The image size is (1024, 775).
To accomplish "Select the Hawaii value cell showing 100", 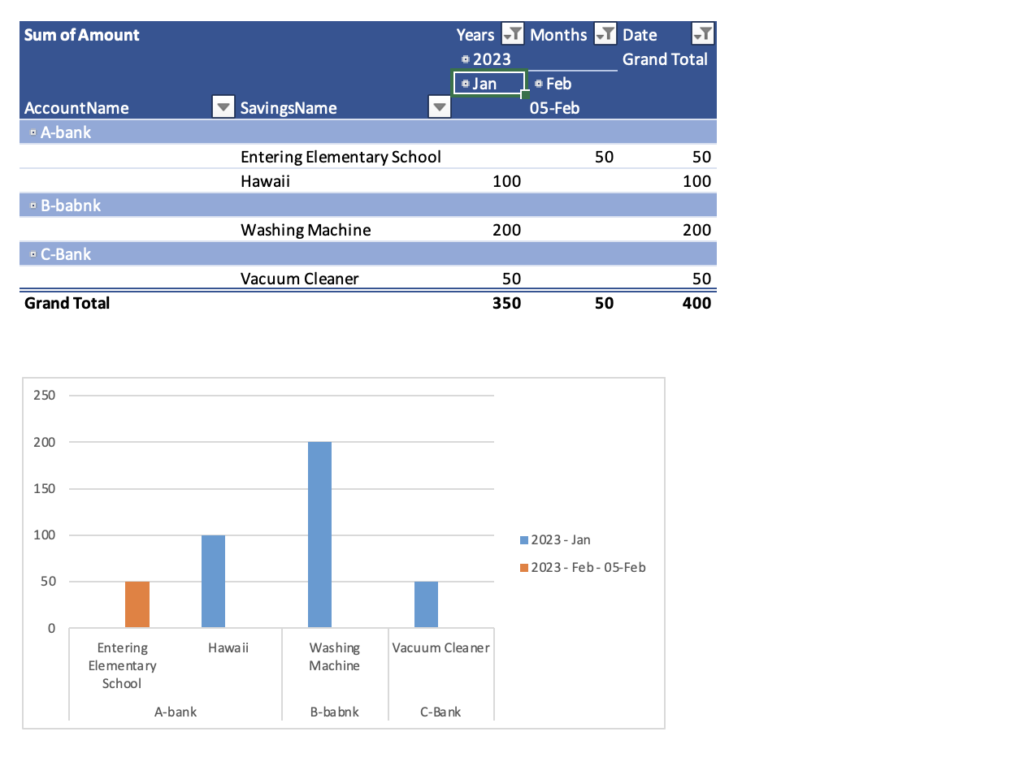I will tap(505, 181).
